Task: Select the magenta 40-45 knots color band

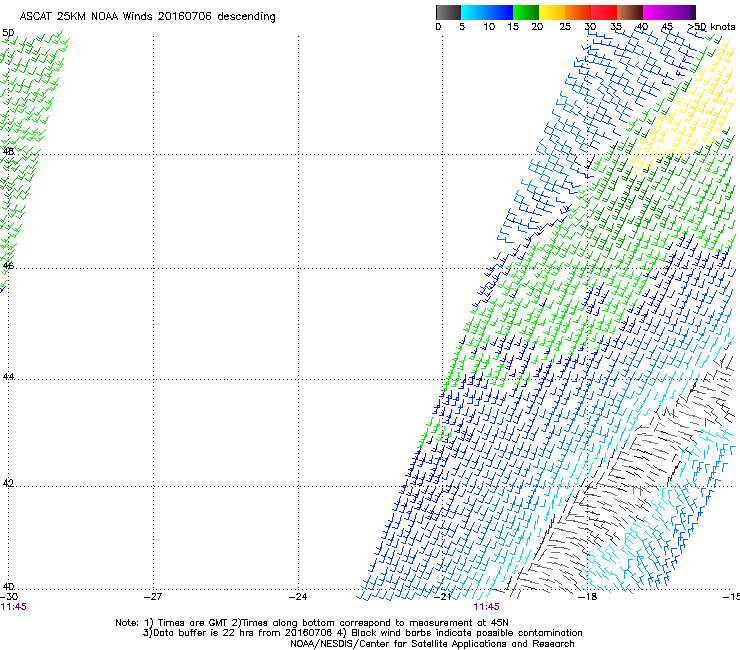Action: [x=656, y=12]
